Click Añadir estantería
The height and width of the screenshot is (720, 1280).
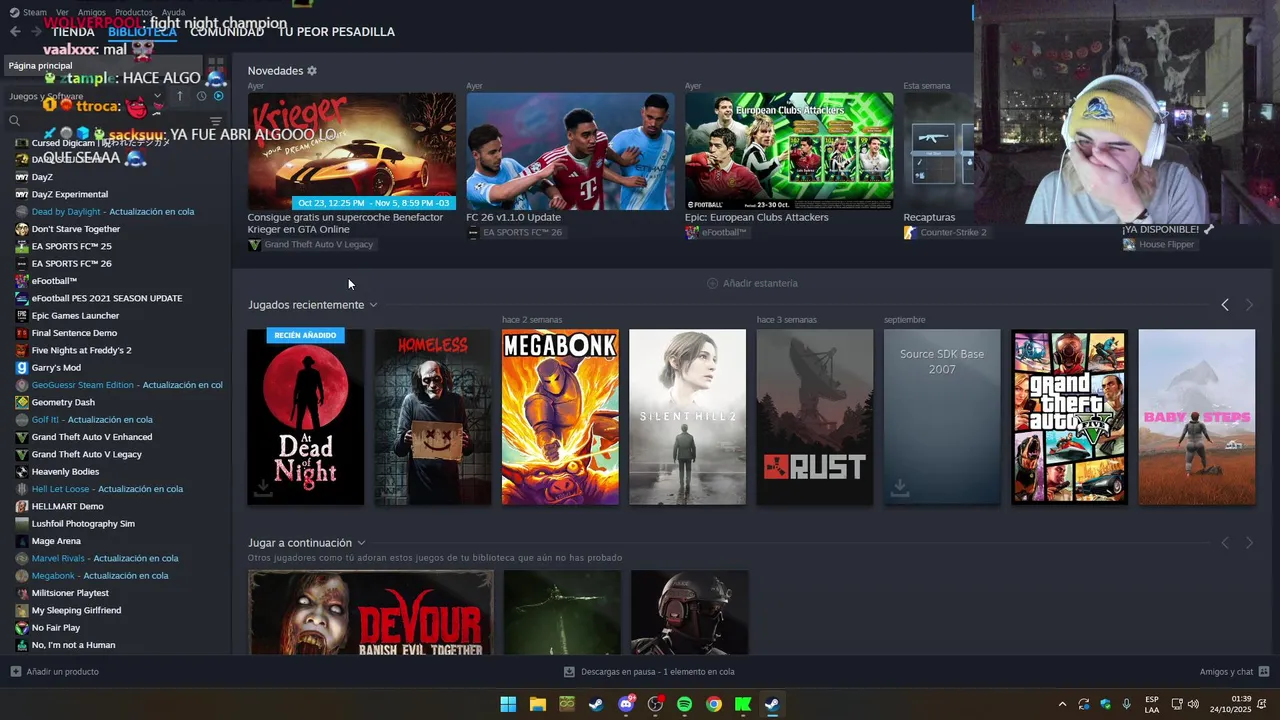(x=752, y=283)
